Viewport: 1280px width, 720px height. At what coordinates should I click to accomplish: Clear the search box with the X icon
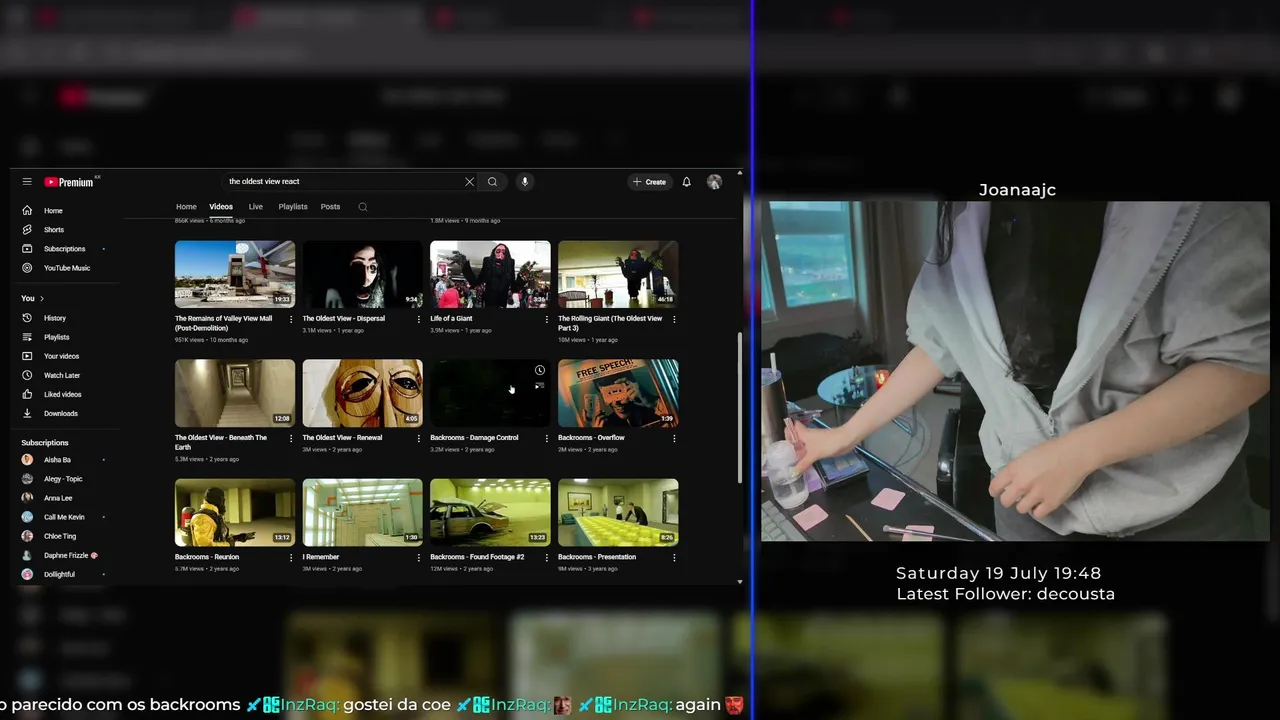(469, 182)
